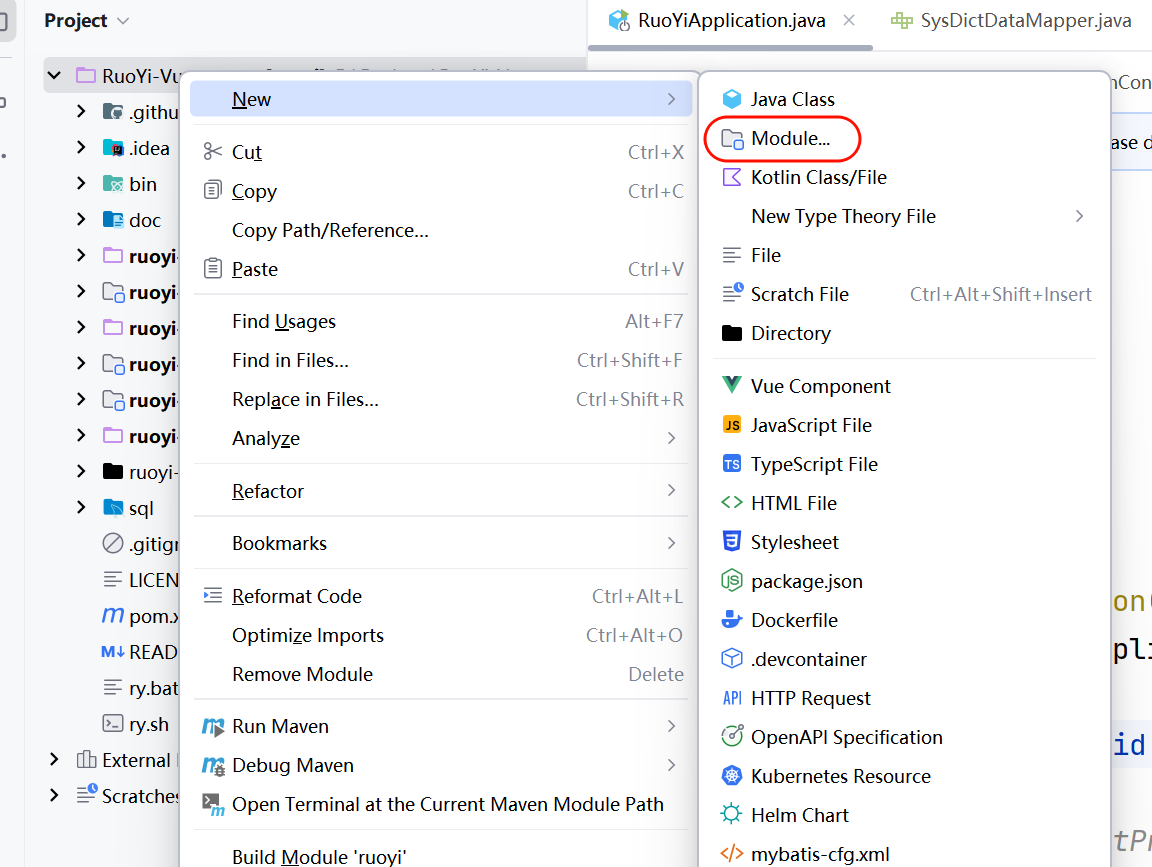The height and width of the screenshot is (867, 1152).
Task: Click the Kubernetes Resource icon
Action: [732, 776]
